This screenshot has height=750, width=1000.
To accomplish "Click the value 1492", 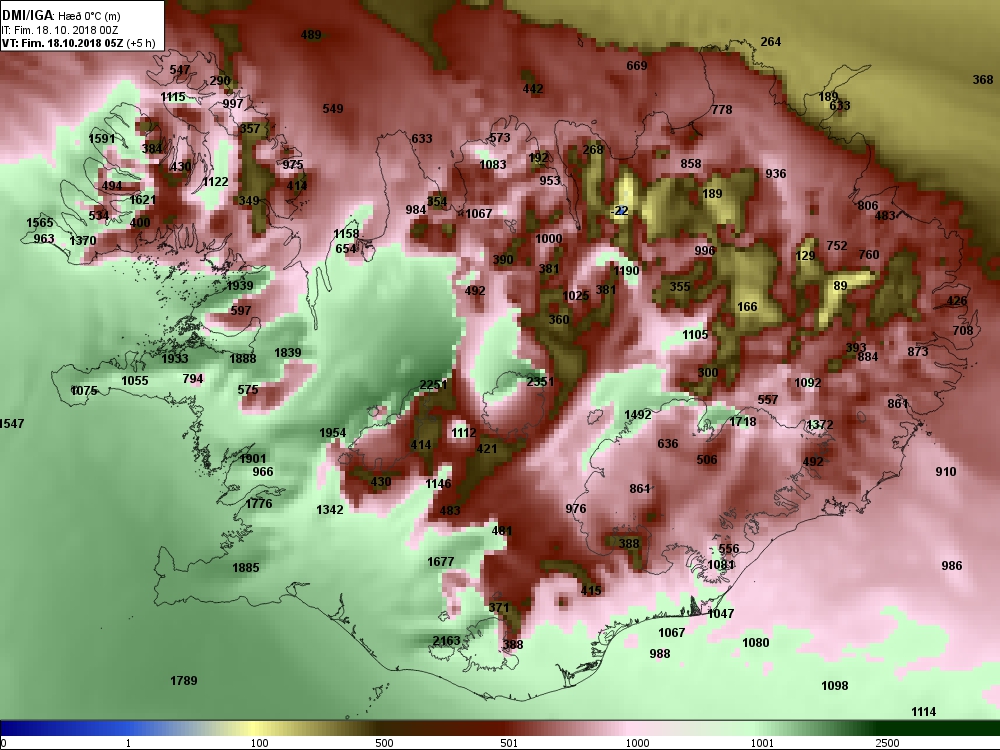I will pyautogui.click(x=638, y=415).
